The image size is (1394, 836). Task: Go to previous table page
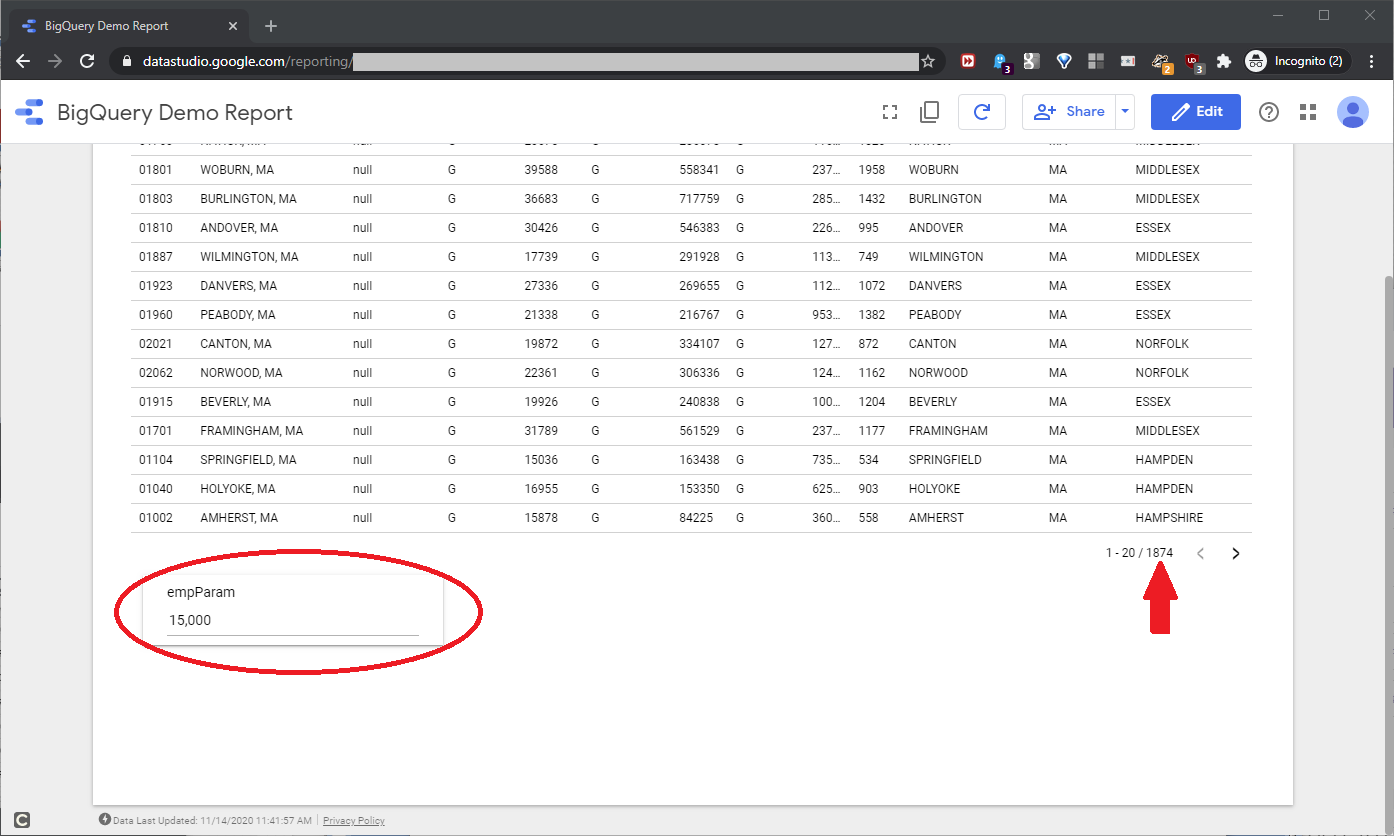[1201, 553]
